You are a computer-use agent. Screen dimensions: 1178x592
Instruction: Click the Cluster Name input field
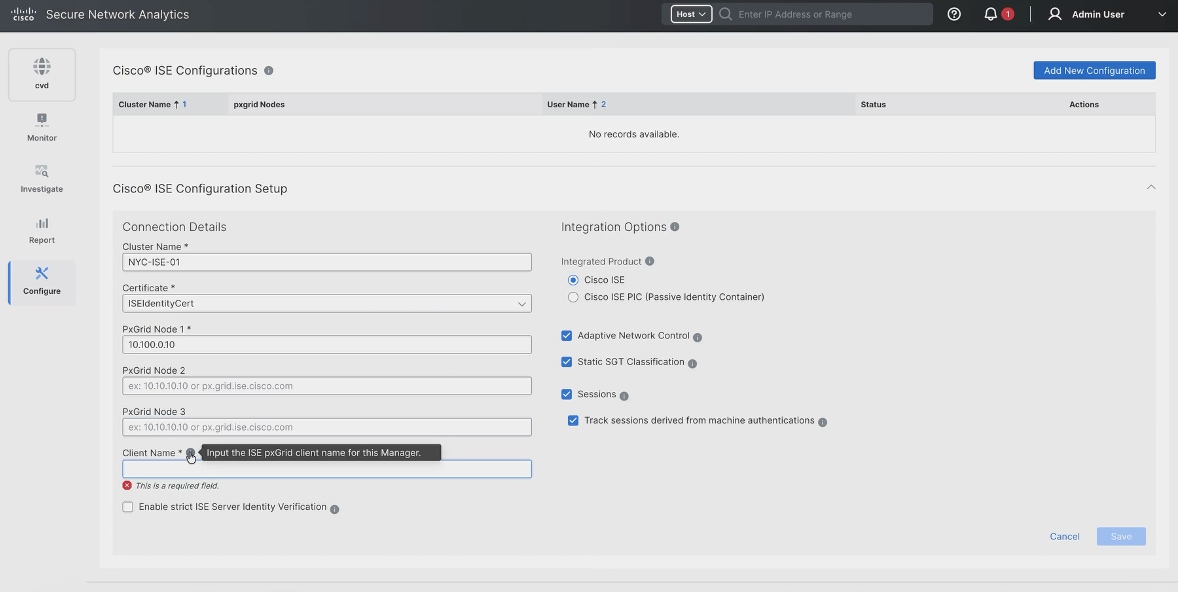click(x=327, y=262)
